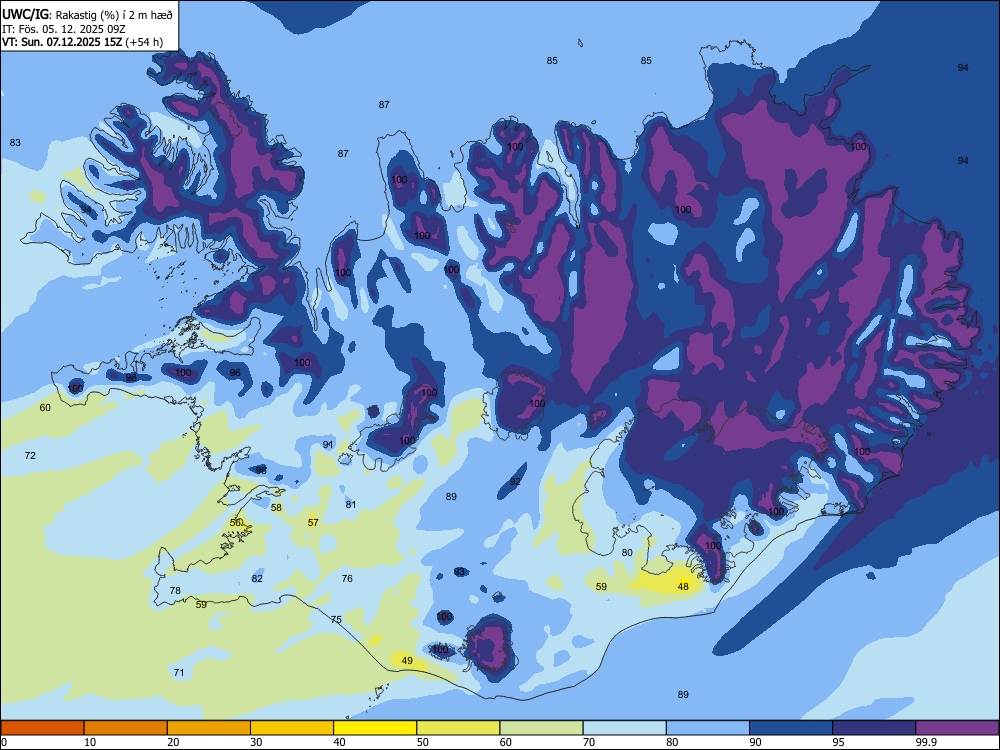Select the humidity value '56' on the map

tap(235, 522)
